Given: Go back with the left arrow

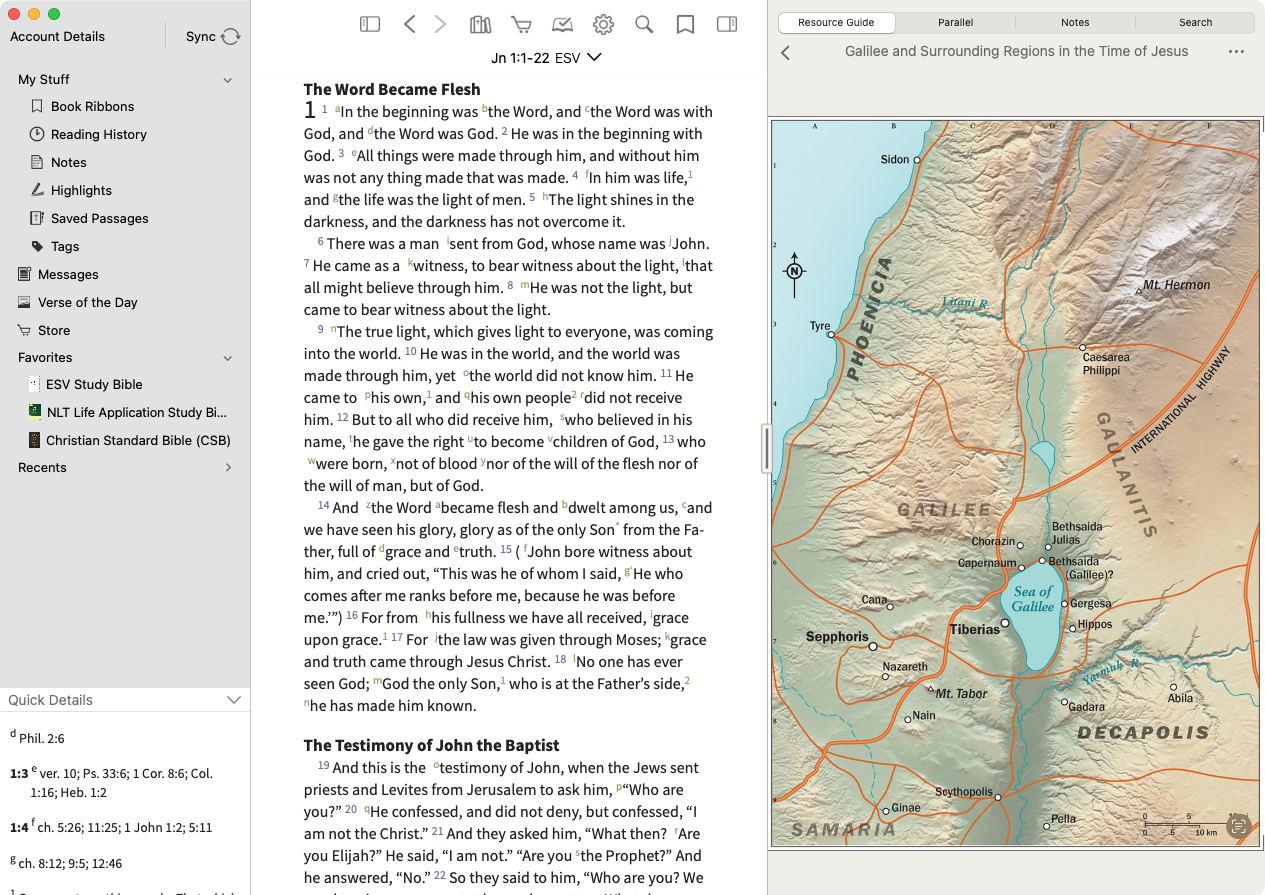Looking at the screenshot, I should pyautogui.click(x=409, y=24).
